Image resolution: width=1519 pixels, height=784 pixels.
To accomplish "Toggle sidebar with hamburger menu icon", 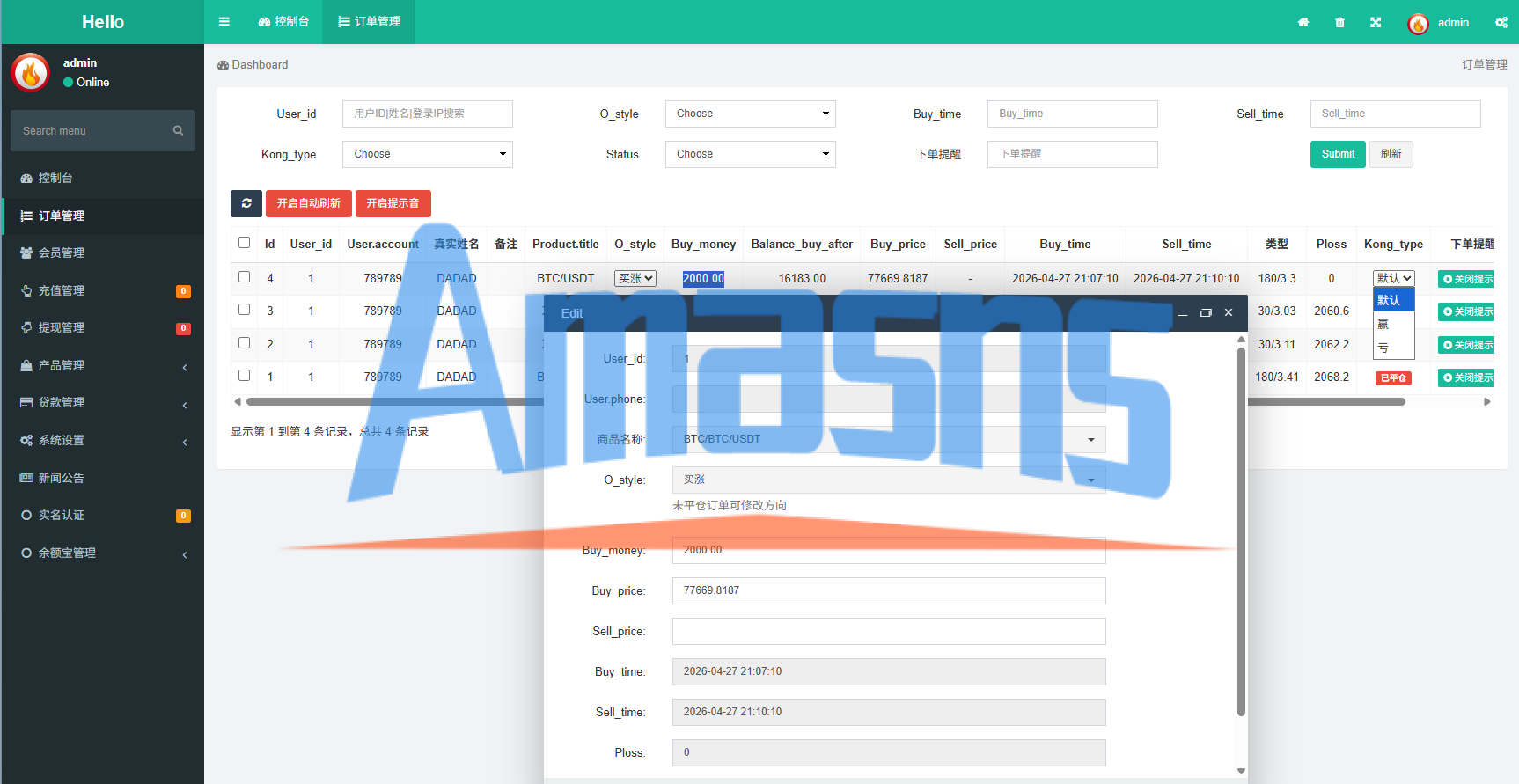I will [224, 22].
